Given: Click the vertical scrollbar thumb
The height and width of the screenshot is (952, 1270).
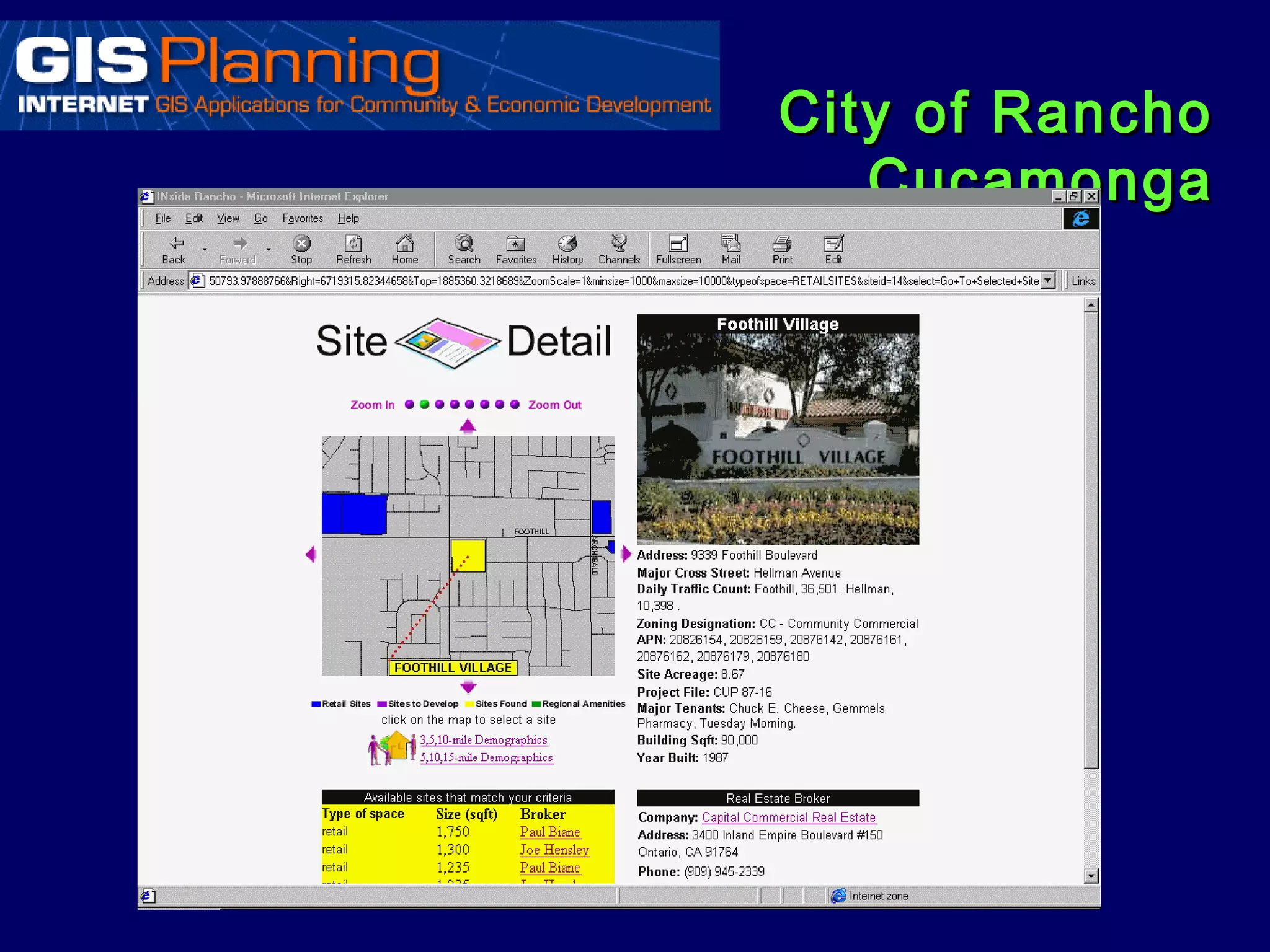Looking at the screenshot, I should coord(1091,540).
